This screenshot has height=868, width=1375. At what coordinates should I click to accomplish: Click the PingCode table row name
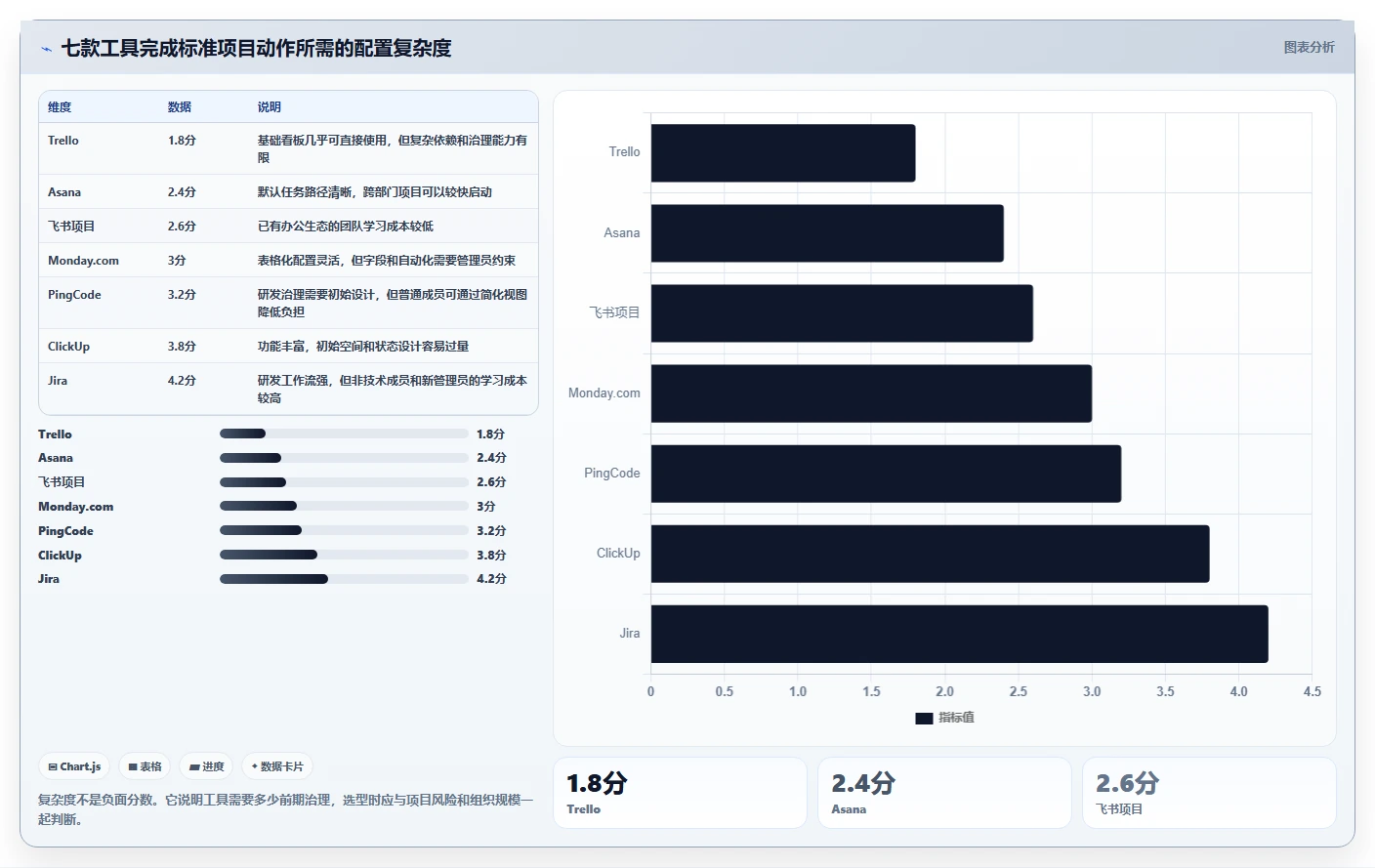74,295
